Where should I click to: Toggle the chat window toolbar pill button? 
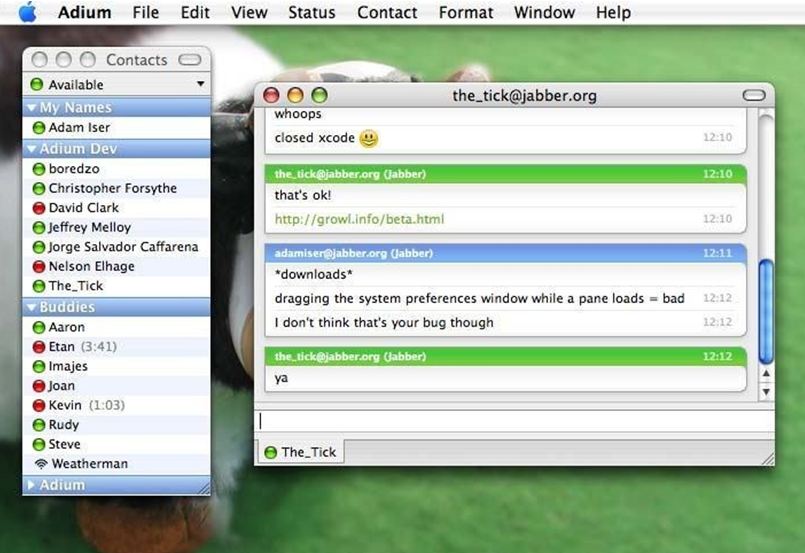[x=754, y=96]
